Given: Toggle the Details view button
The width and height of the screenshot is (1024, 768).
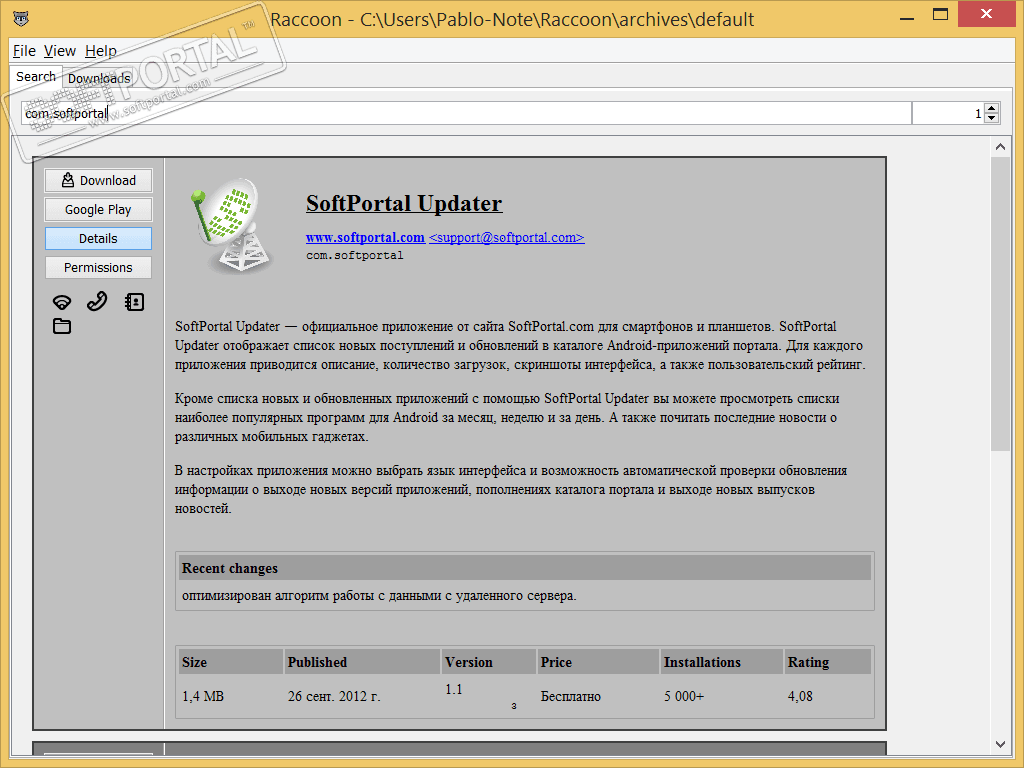Looking at the screenshot, I should click(x=98, y=238).
